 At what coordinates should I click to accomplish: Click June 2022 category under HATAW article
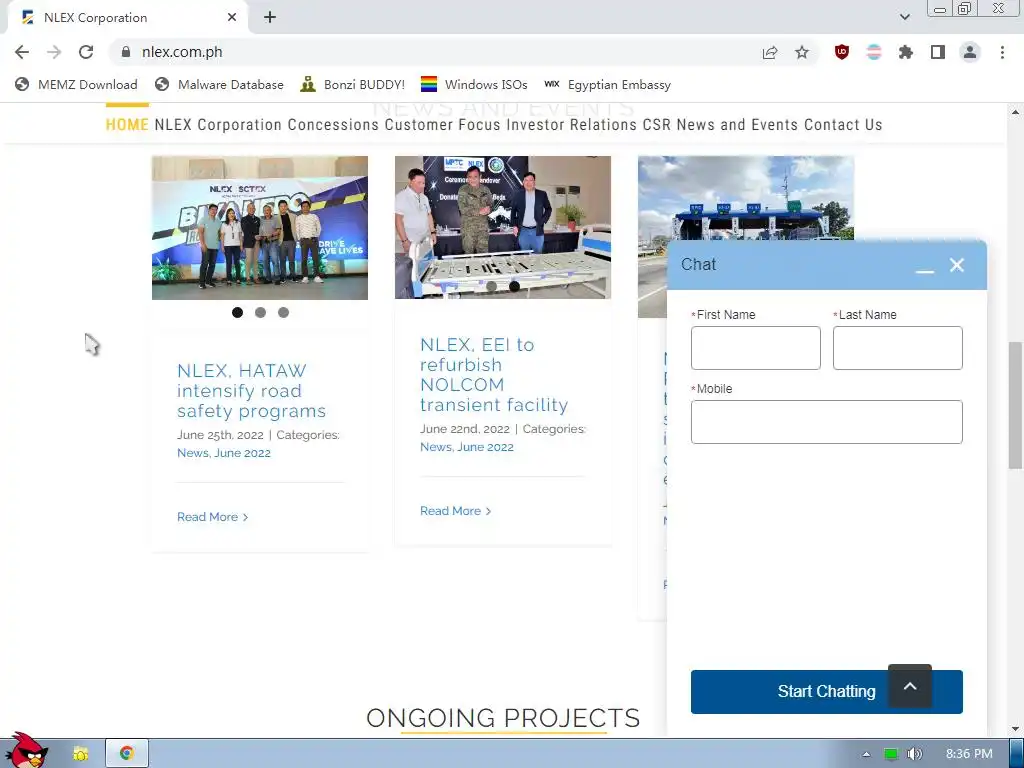pyautogui.click(x=242, y=453)
